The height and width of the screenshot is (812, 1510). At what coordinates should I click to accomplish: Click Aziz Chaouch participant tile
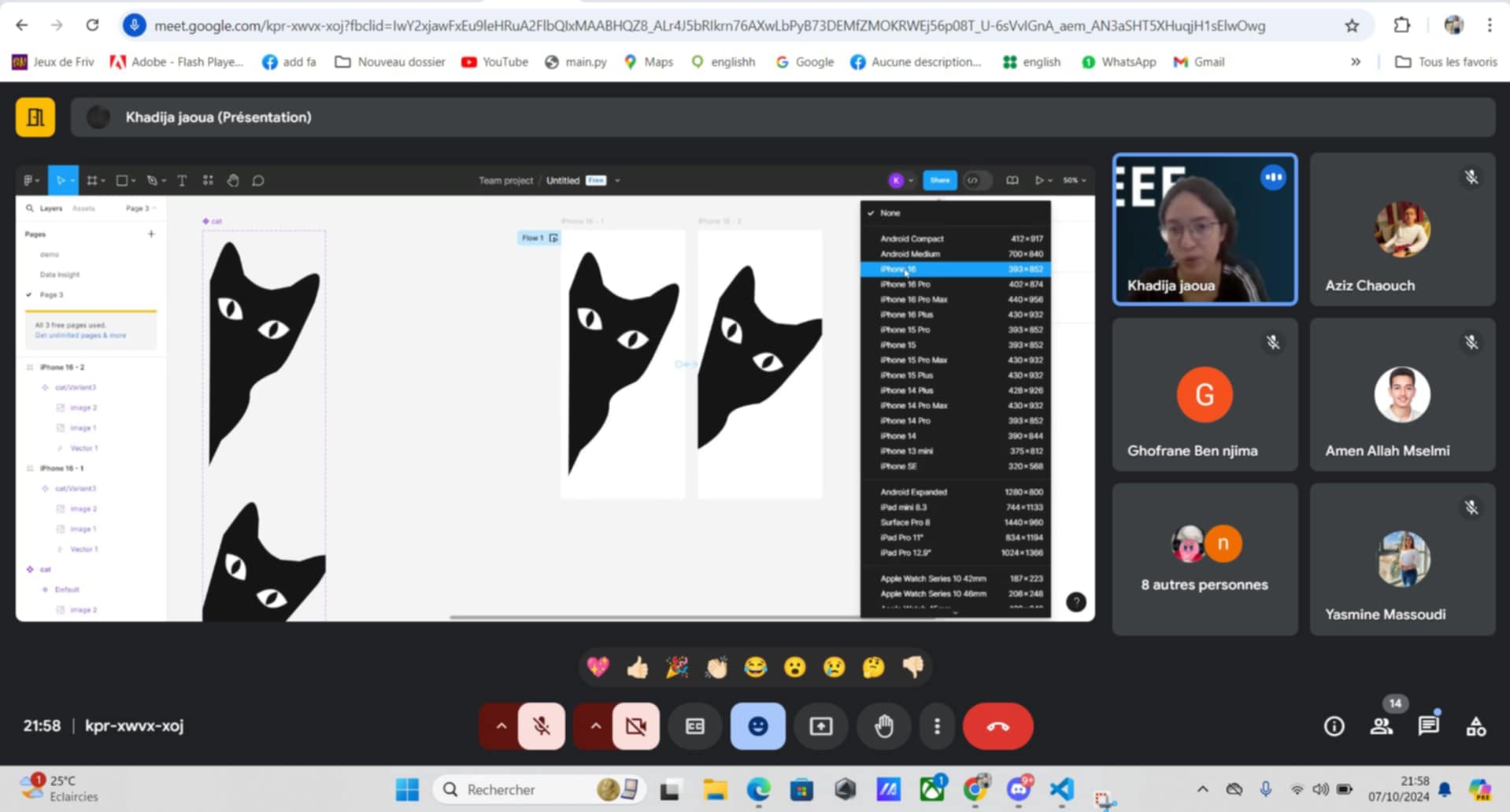(1402, 229)
